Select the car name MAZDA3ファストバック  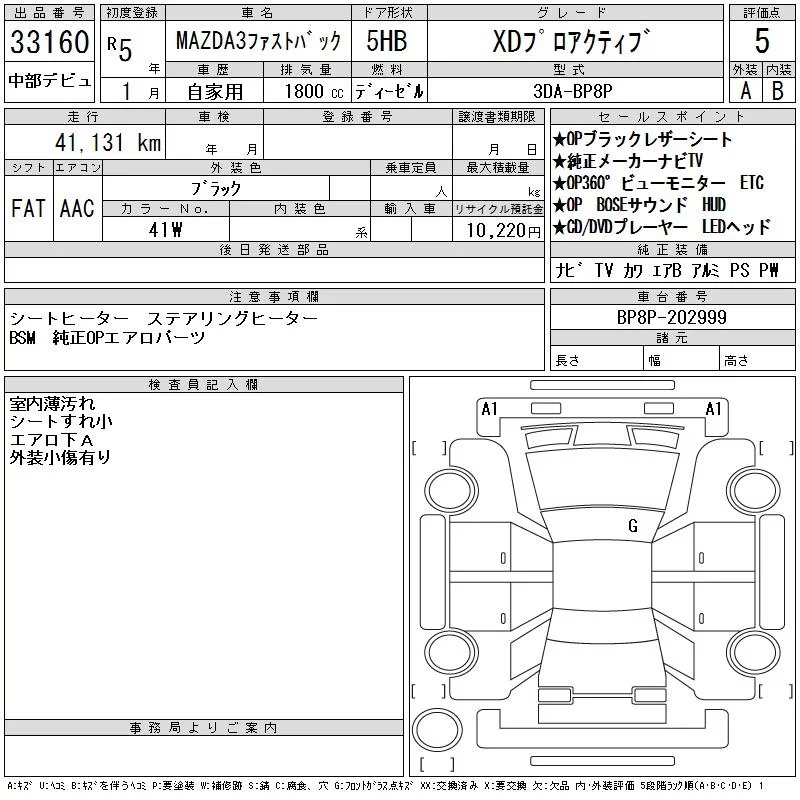point(258,41)
